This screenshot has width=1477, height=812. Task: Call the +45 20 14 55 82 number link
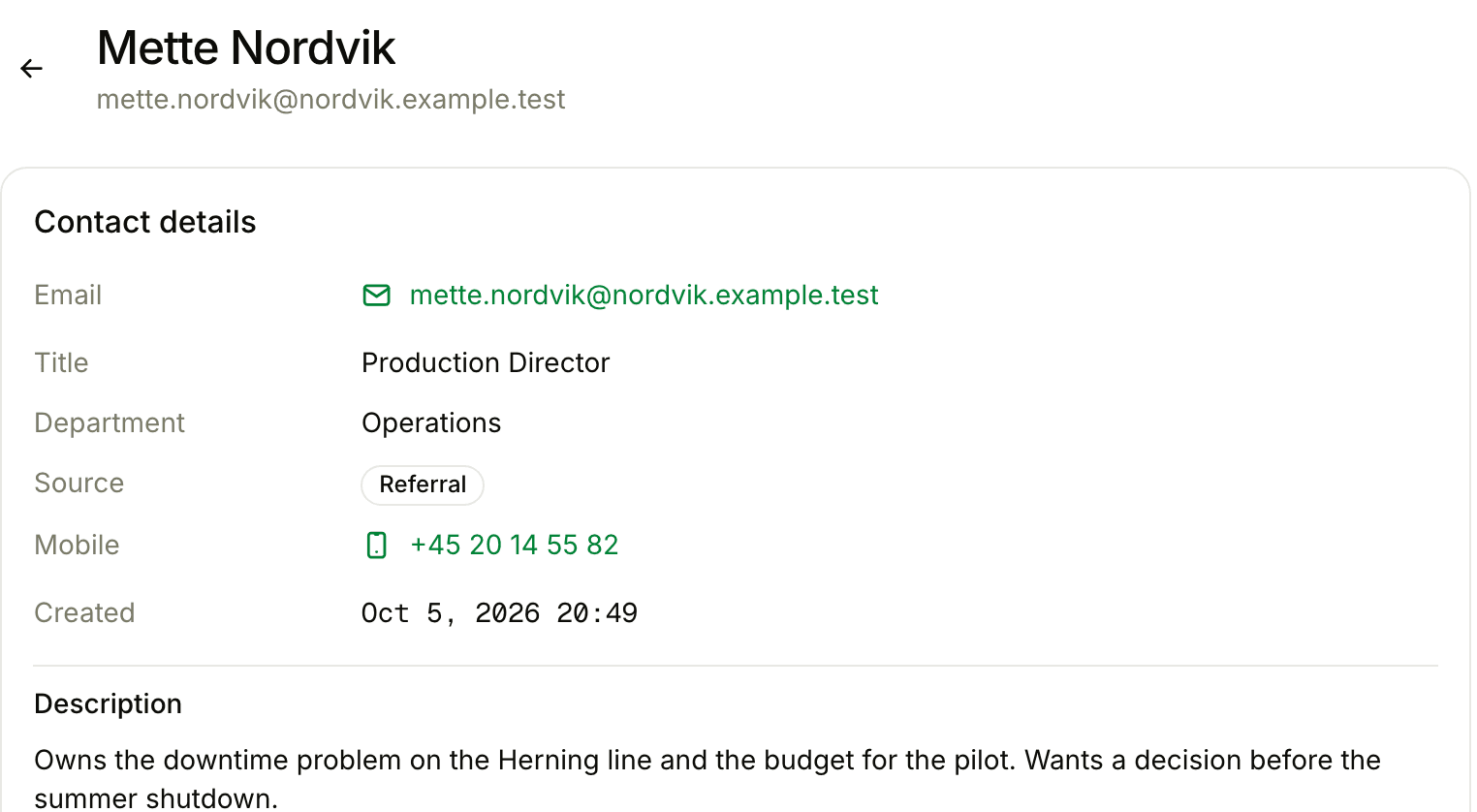pos(514,546)
